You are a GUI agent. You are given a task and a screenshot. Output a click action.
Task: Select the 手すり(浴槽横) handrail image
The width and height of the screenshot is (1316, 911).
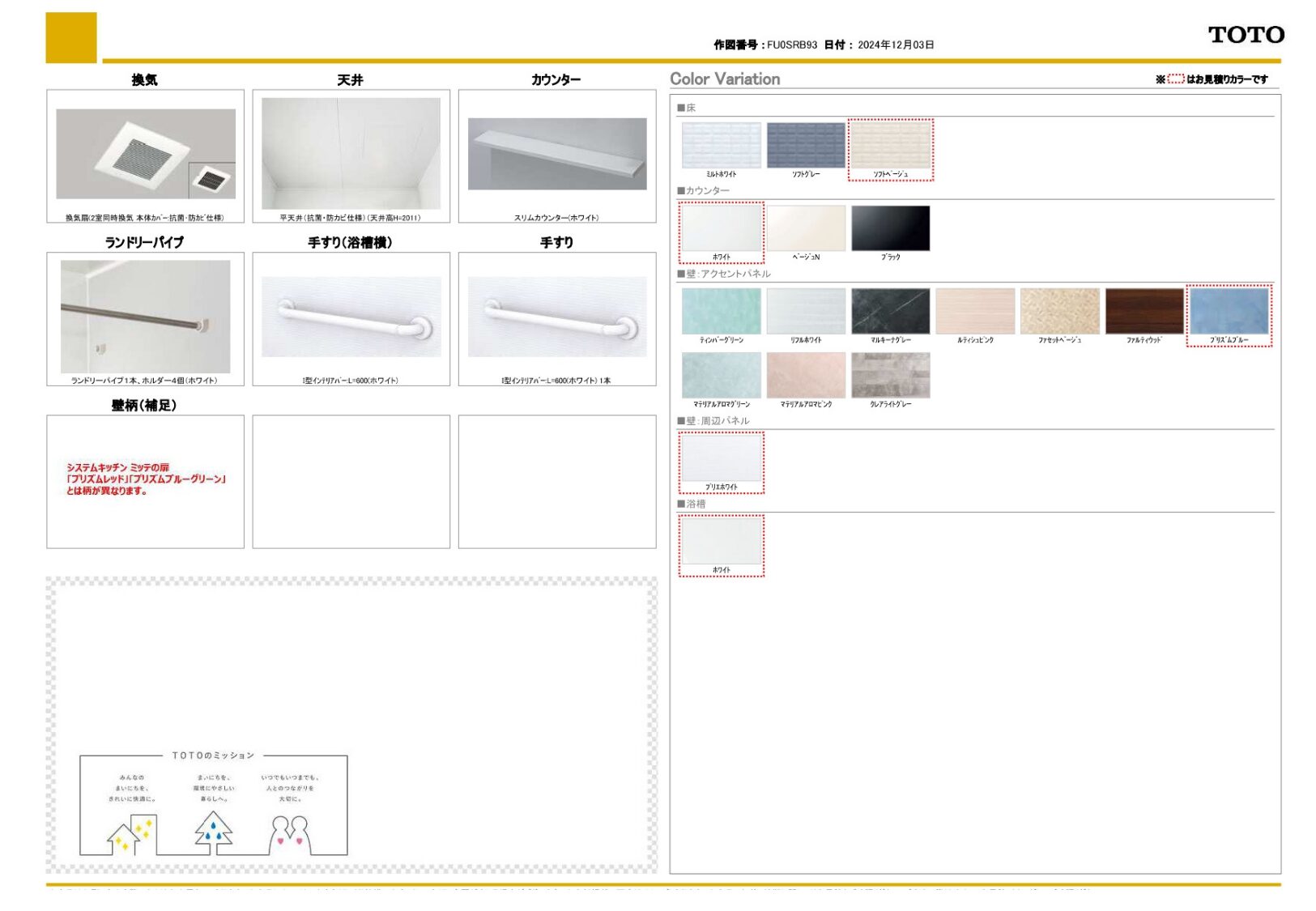click(351, 317)
